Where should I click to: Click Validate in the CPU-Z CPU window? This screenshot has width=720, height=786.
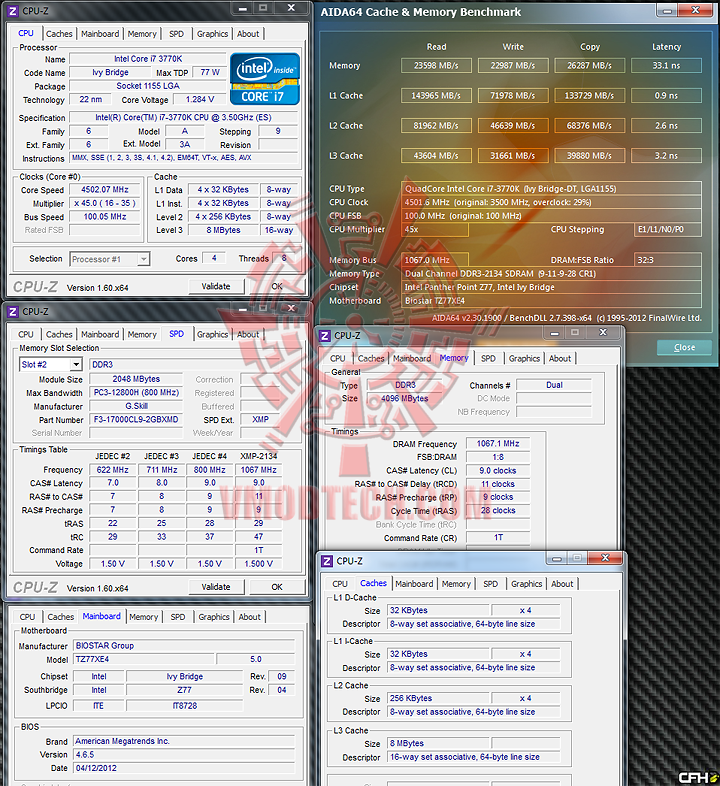point(216,286)
